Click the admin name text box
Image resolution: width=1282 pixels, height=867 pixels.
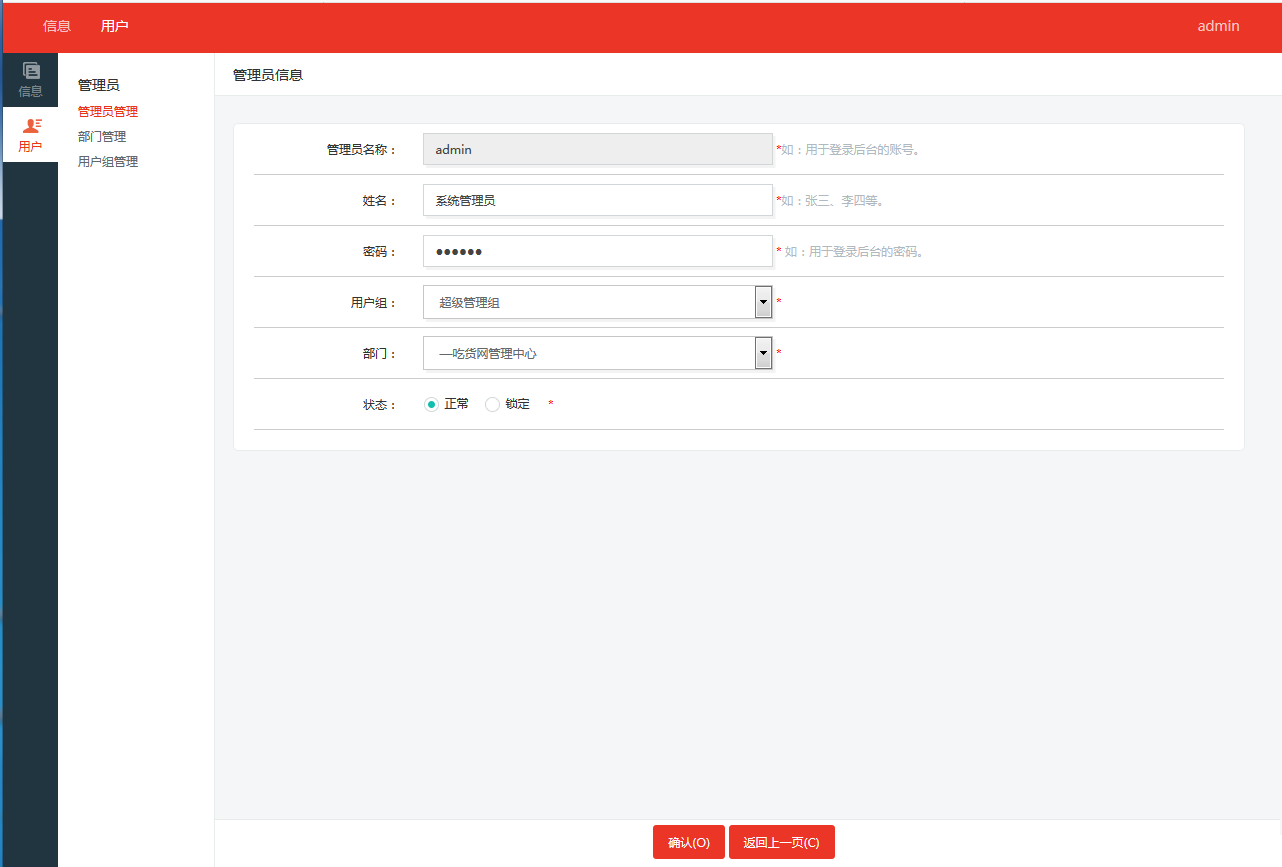(597, 148)
